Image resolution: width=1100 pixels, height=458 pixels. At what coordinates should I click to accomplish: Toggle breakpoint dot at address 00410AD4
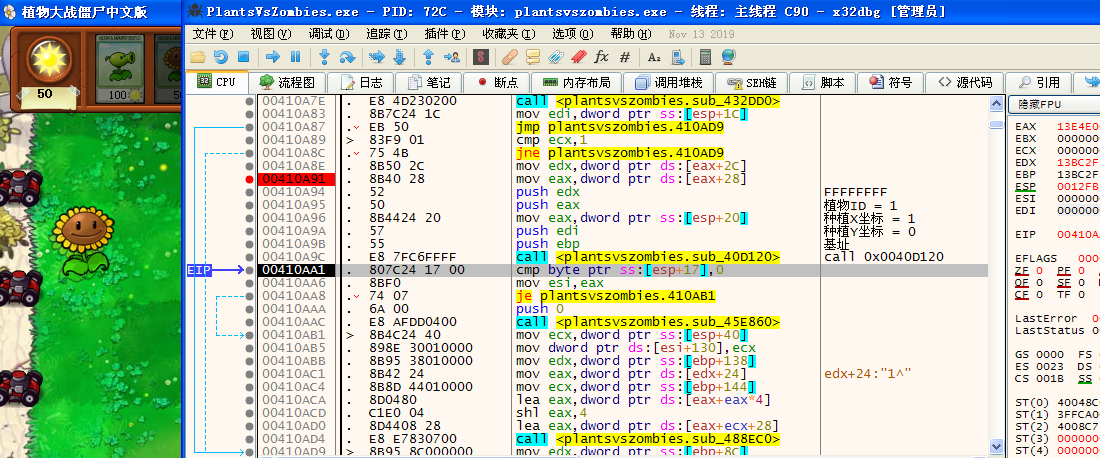[250, 438]
